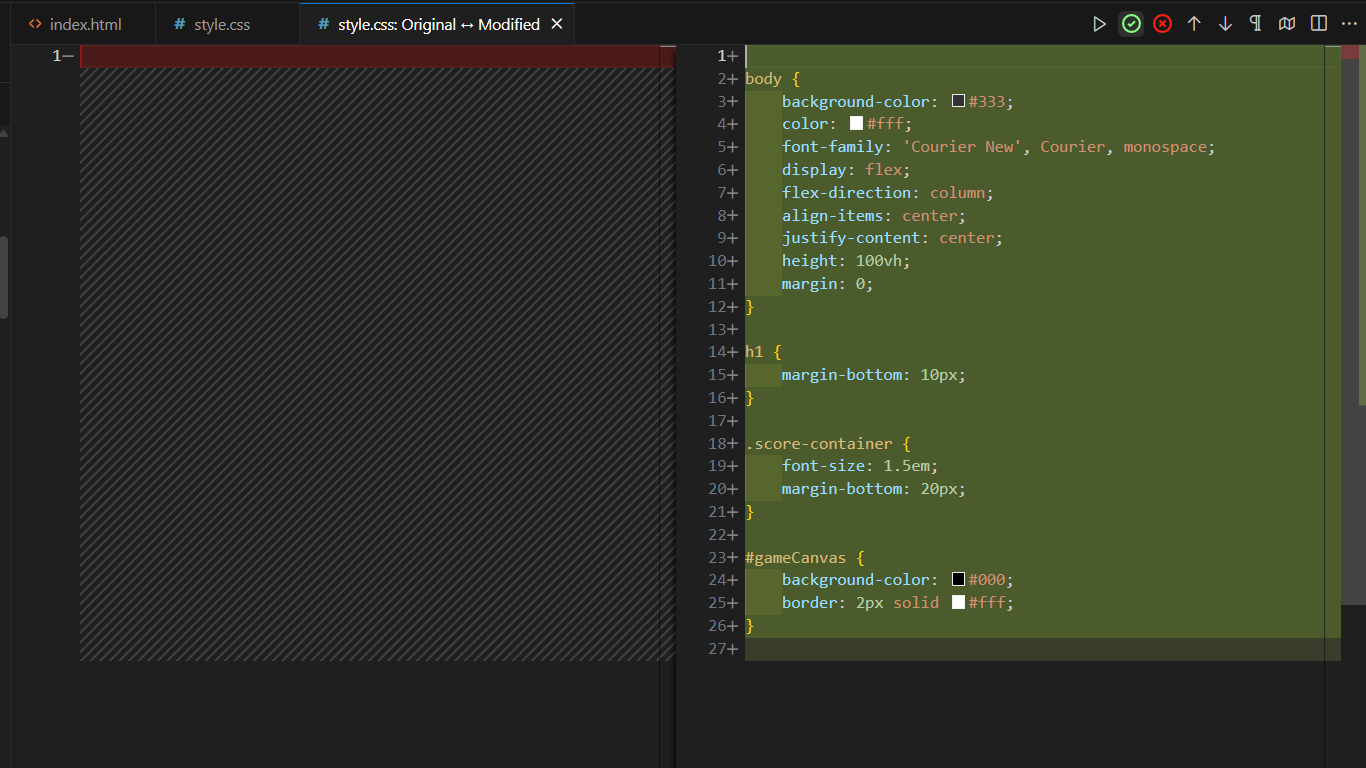Accept changes with green checkmark icon
The image size is (1366, 768).
[1131, 24]
